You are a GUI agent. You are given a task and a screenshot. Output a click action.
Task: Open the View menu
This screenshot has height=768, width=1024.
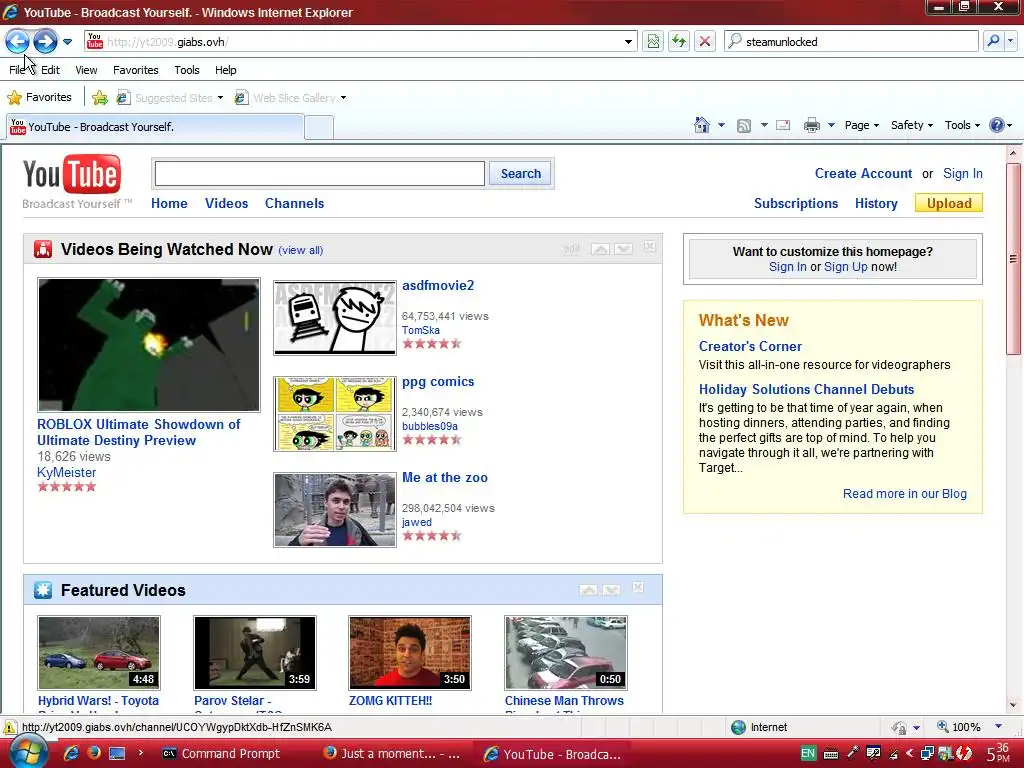(86, 70)
